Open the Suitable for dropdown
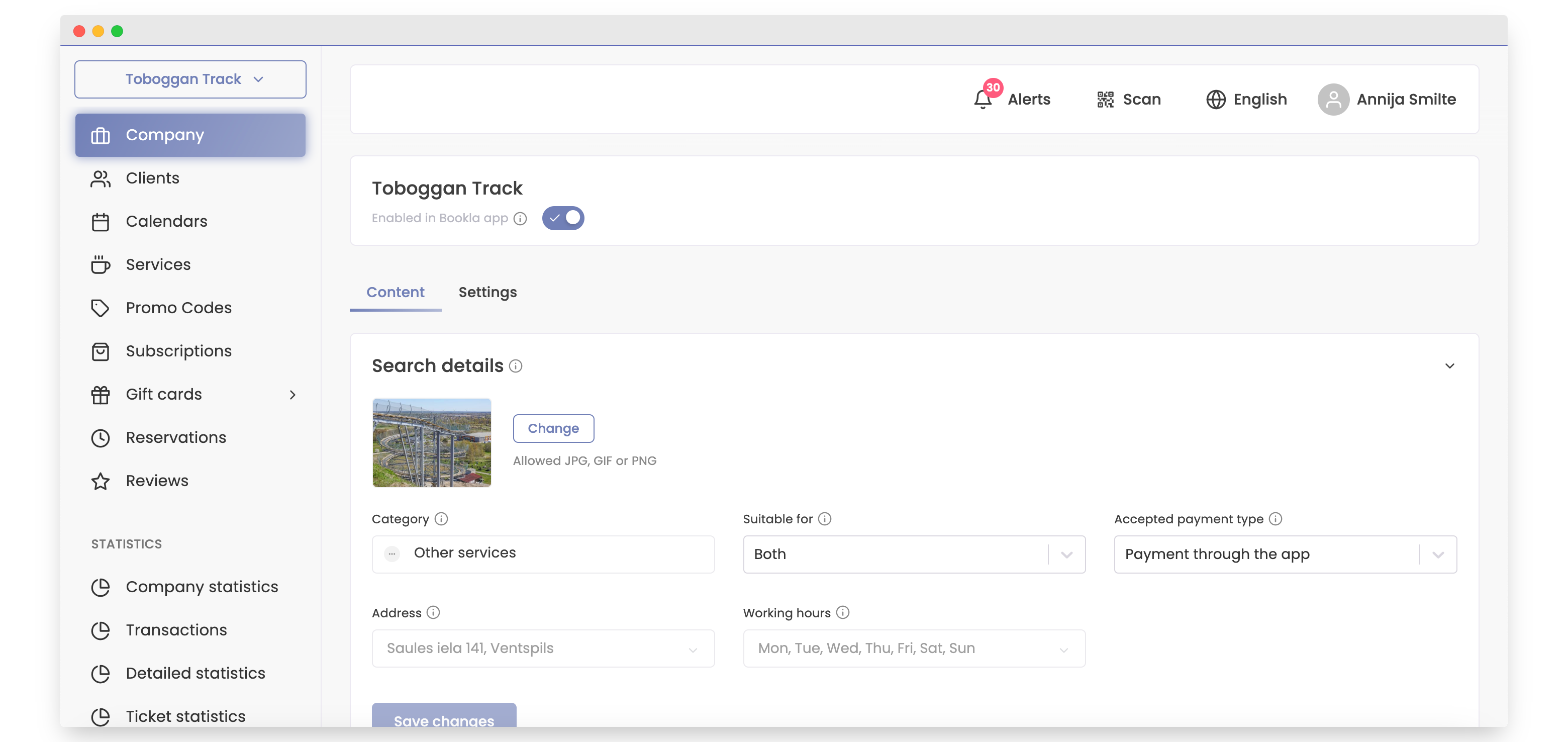The width and height of the screenshot is (1568, 742). tap(914, 554)
